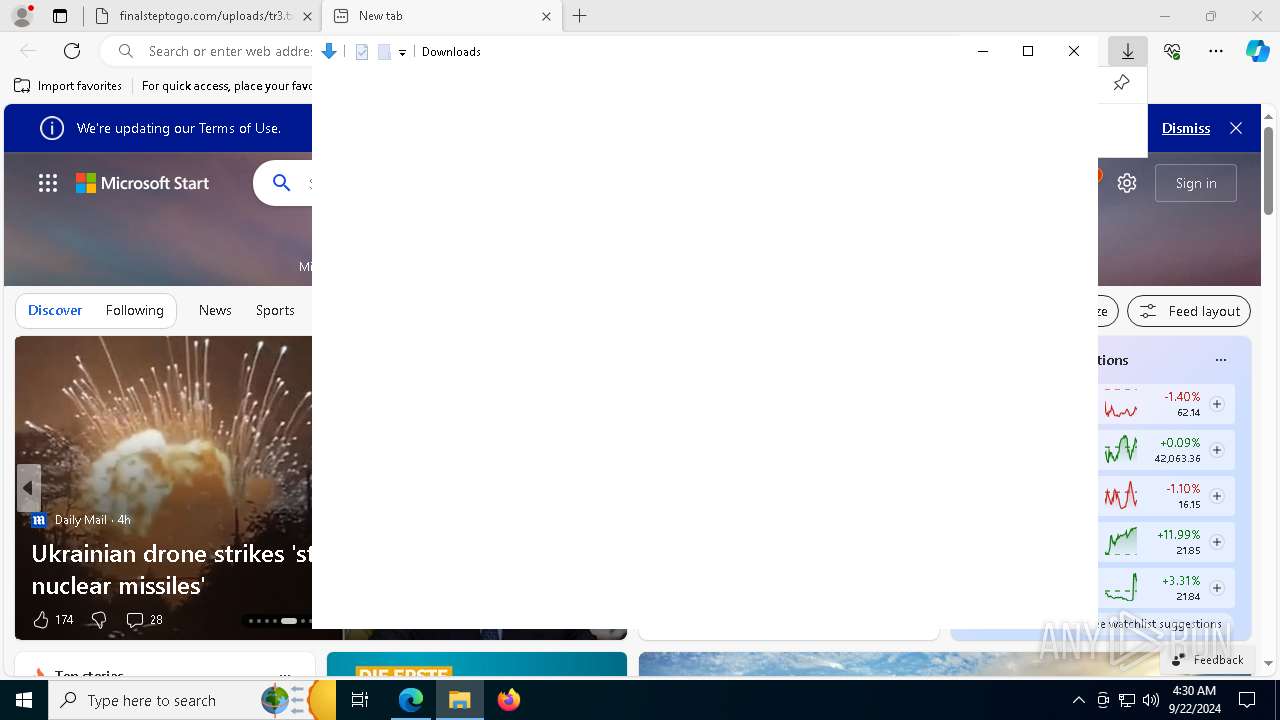Open the Sports category
This screenshot has width=1280, height=720.
[275, 311]
